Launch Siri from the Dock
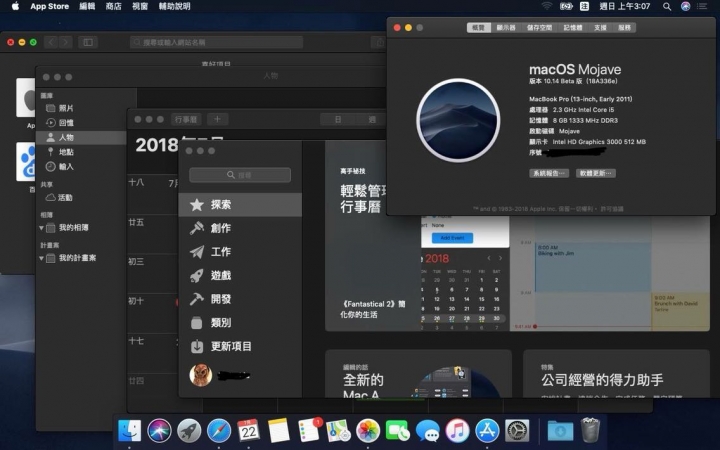Viewport: 720px width, 450px height. [159, 431]
